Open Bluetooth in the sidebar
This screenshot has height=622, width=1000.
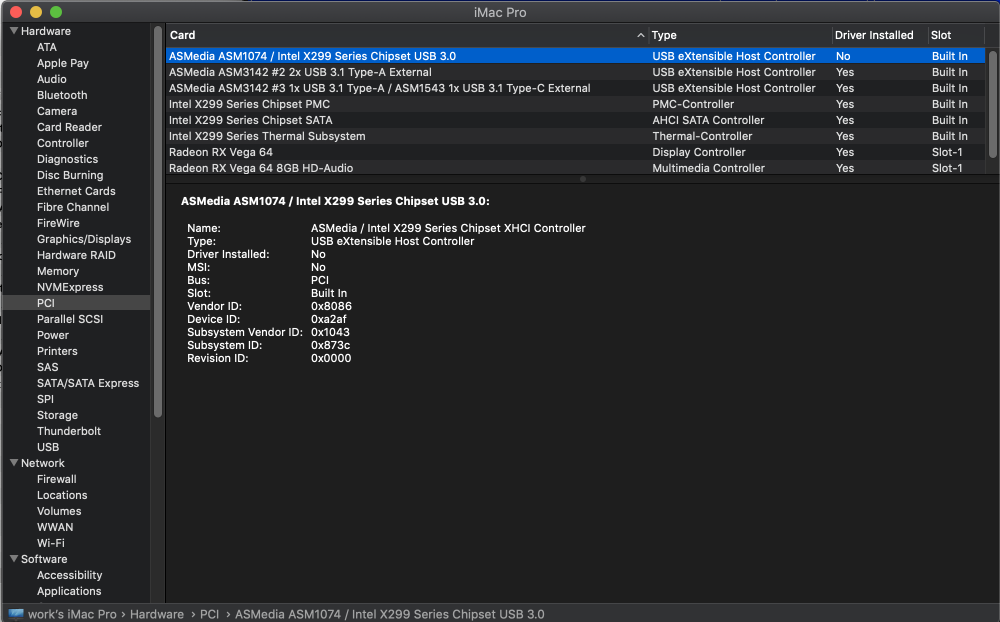[62, 95]
